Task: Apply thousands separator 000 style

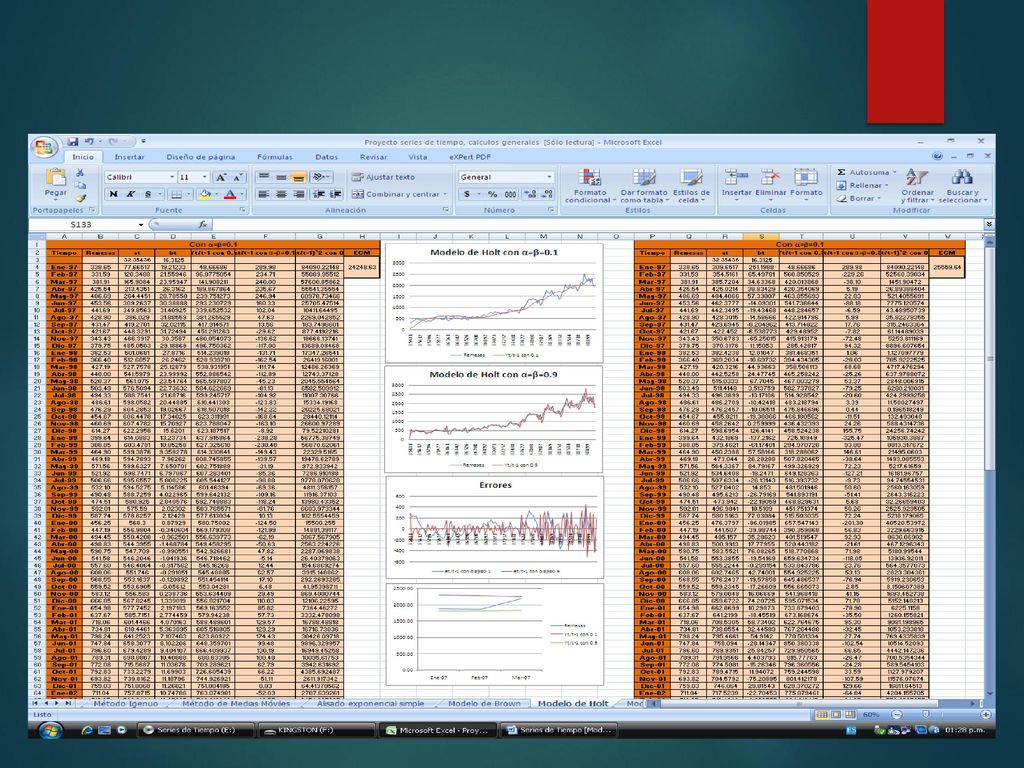Action: click(510, 194)
